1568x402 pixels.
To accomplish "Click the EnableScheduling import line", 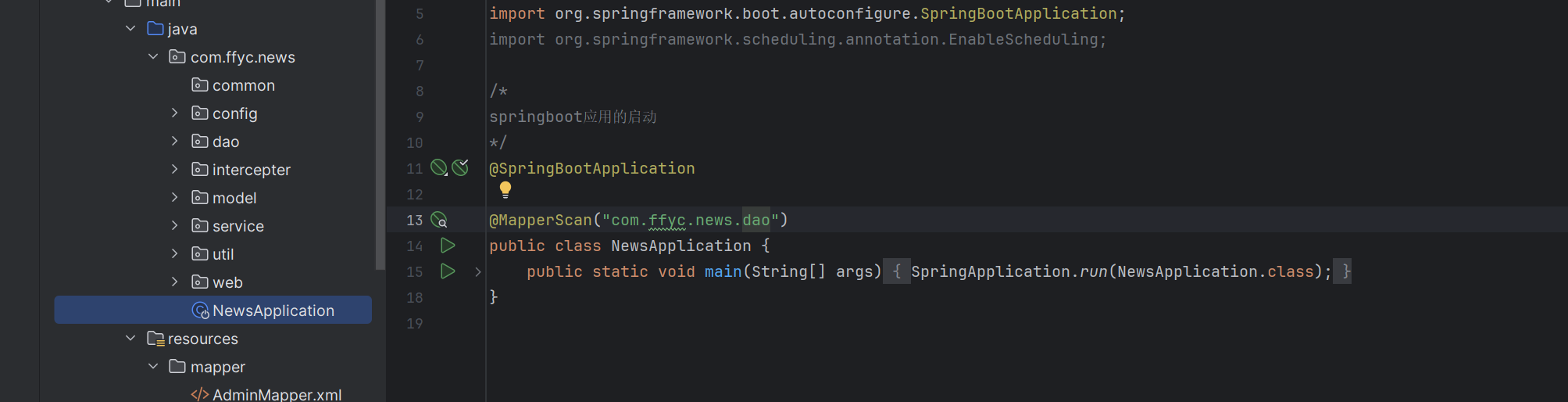I will [x=798, y=39].
